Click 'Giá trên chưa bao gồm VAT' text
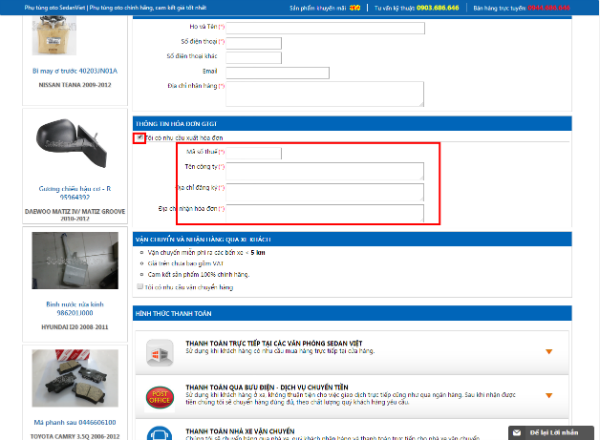600x440 pixels. pyautogui.click(x=185, y=263)
